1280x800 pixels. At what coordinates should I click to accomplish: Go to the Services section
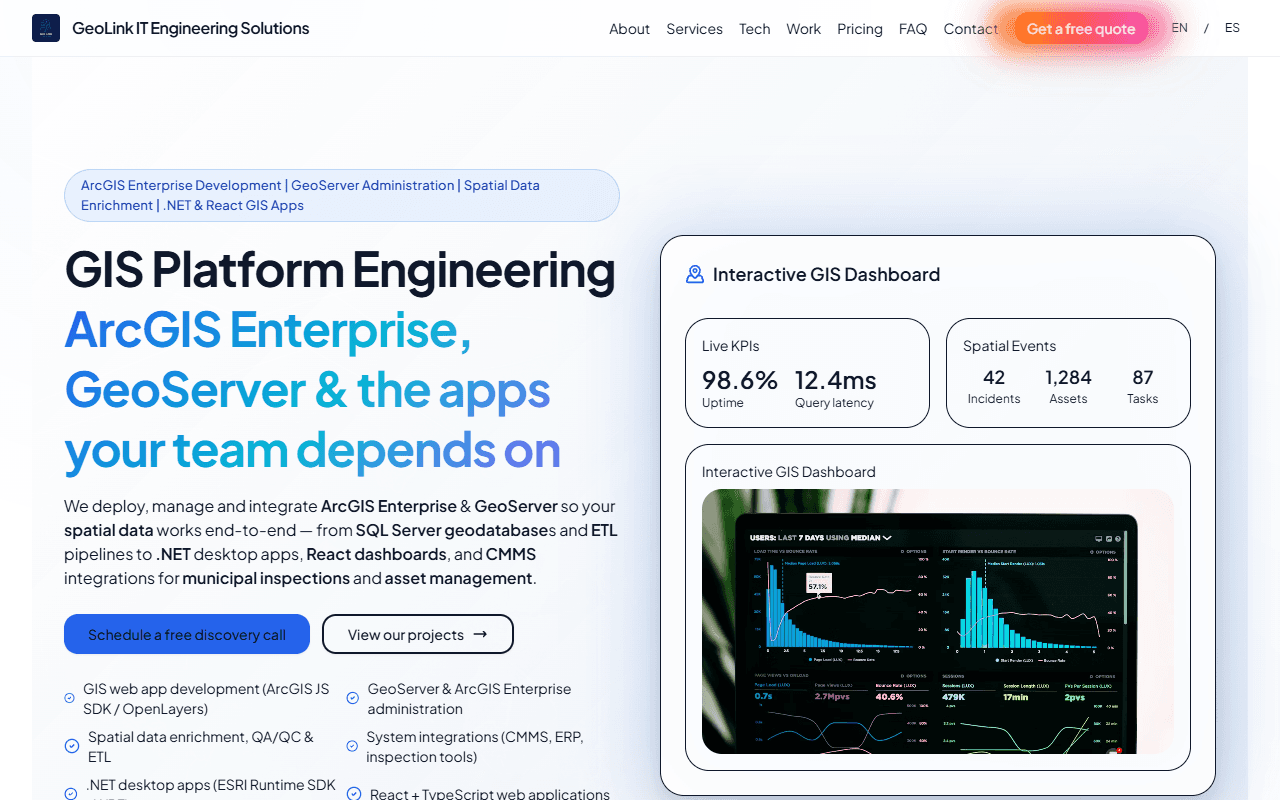click(694, 29)
